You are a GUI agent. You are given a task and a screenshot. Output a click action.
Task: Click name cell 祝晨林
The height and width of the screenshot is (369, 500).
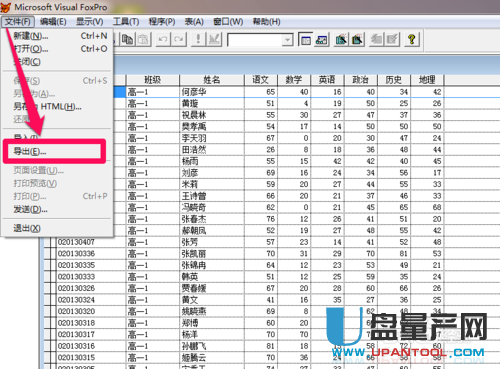(x=212, y=115)
